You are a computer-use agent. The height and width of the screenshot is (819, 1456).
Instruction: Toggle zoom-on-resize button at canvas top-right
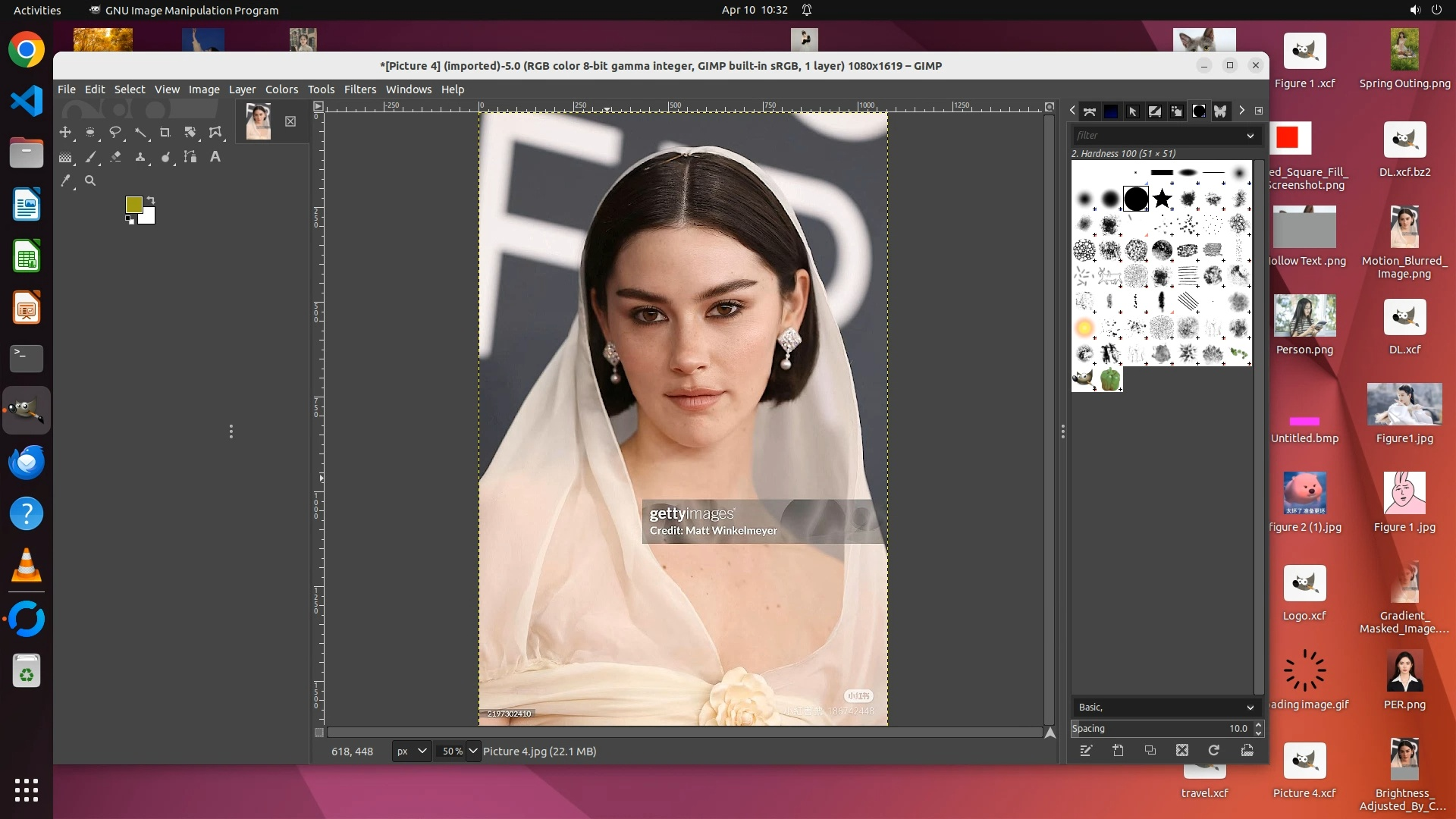[1050, 107]
